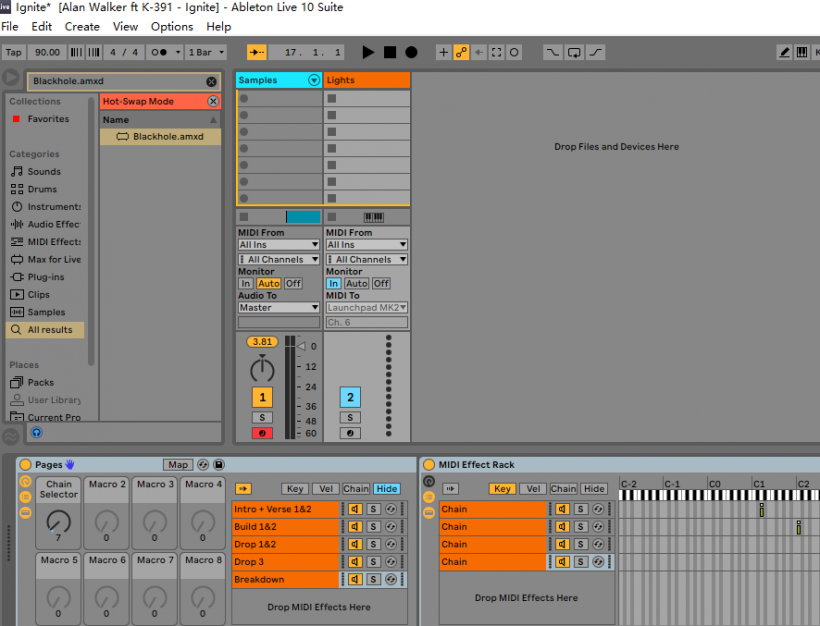820x626 pixels.
Task: Open the Sounds browser category
Action: point(44,172)
